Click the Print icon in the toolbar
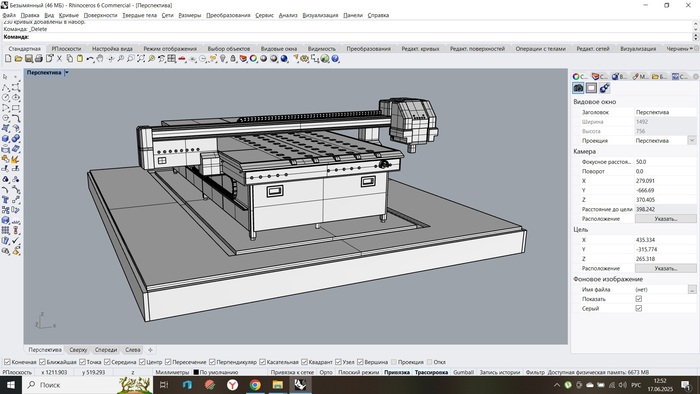Screen dimensions: 700x394 [x=39, y=58]
